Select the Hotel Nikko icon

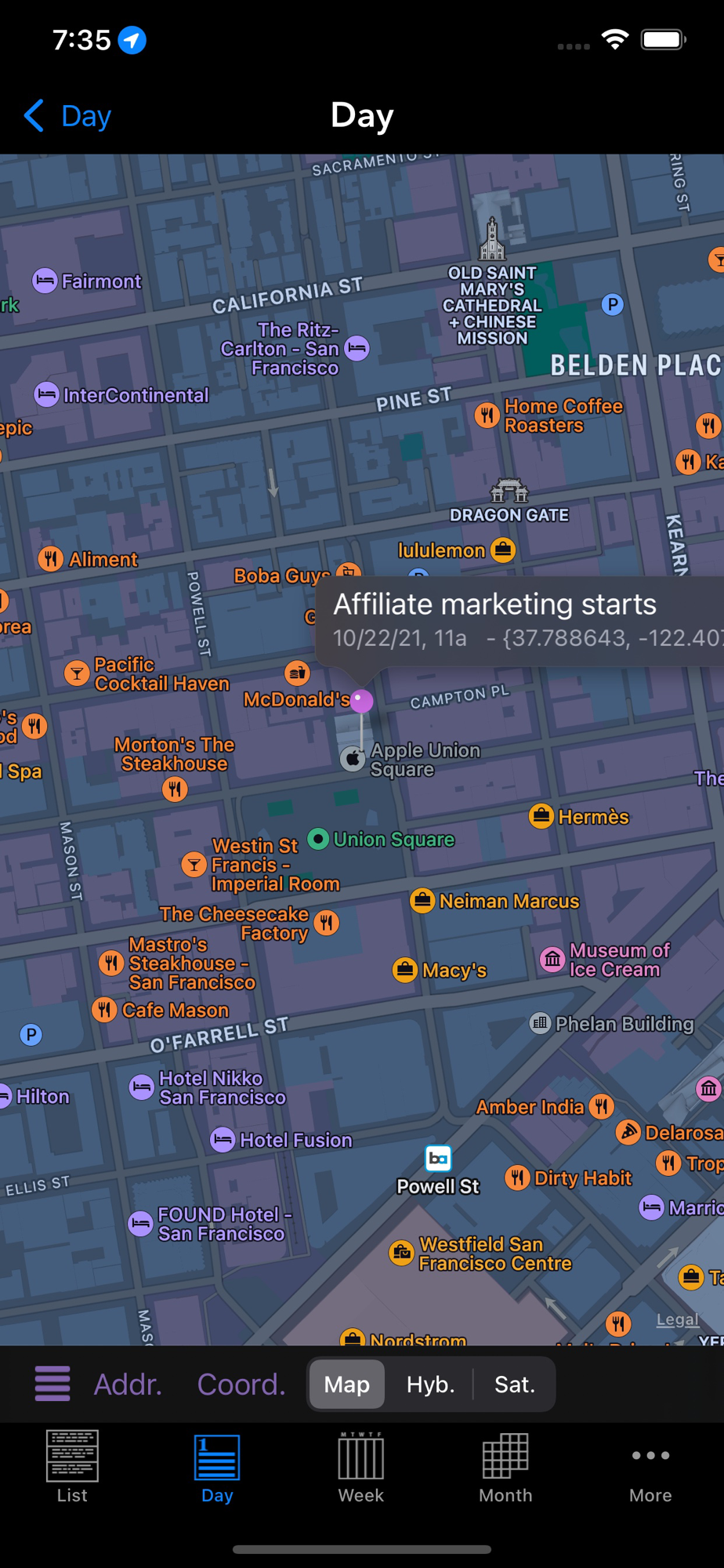tap(142, 1087)
